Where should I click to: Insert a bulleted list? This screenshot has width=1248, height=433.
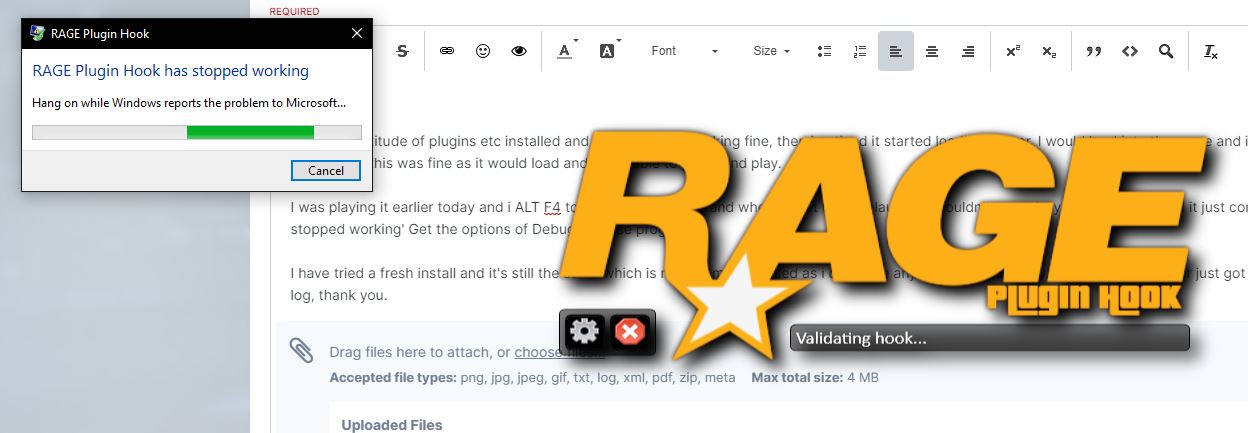click(825, 51)
